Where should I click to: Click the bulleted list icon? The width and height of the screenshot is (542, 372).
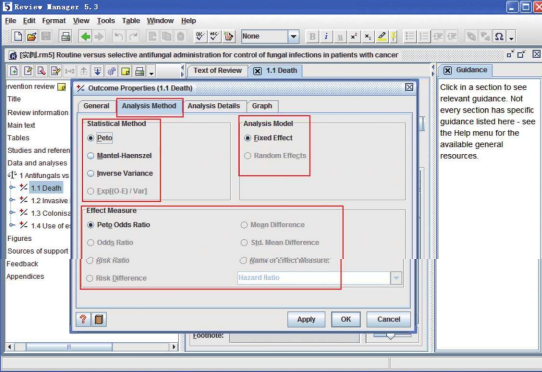pyautogui.click(x=410, y=36)
